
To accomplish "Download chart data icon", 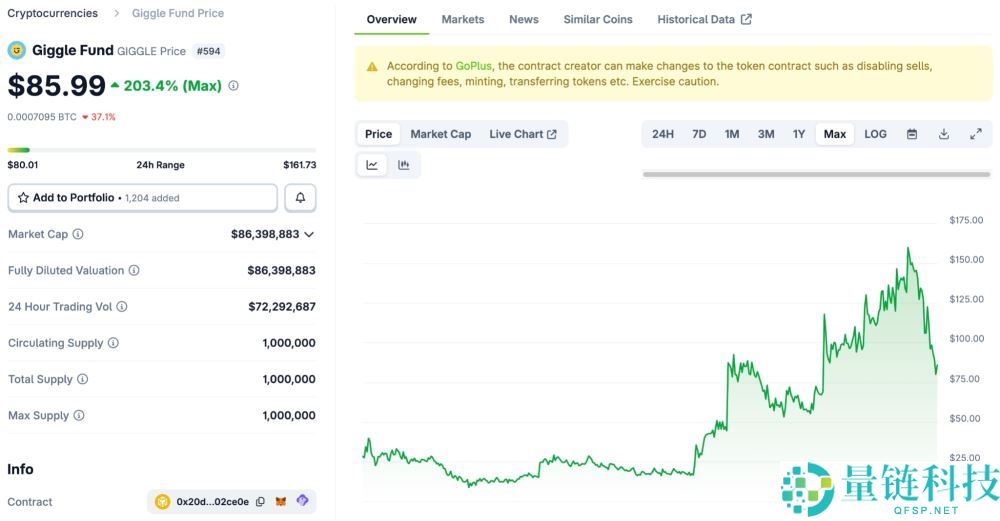I will pos(944,134).
